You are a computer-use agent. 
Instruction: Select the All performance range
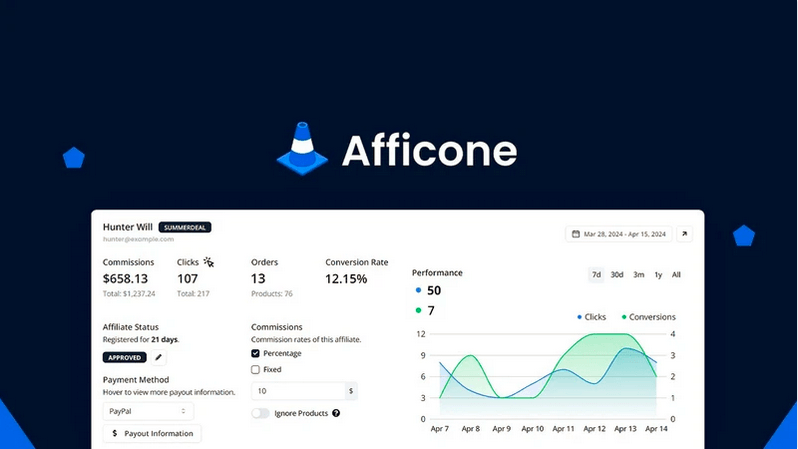click(676, 275)
